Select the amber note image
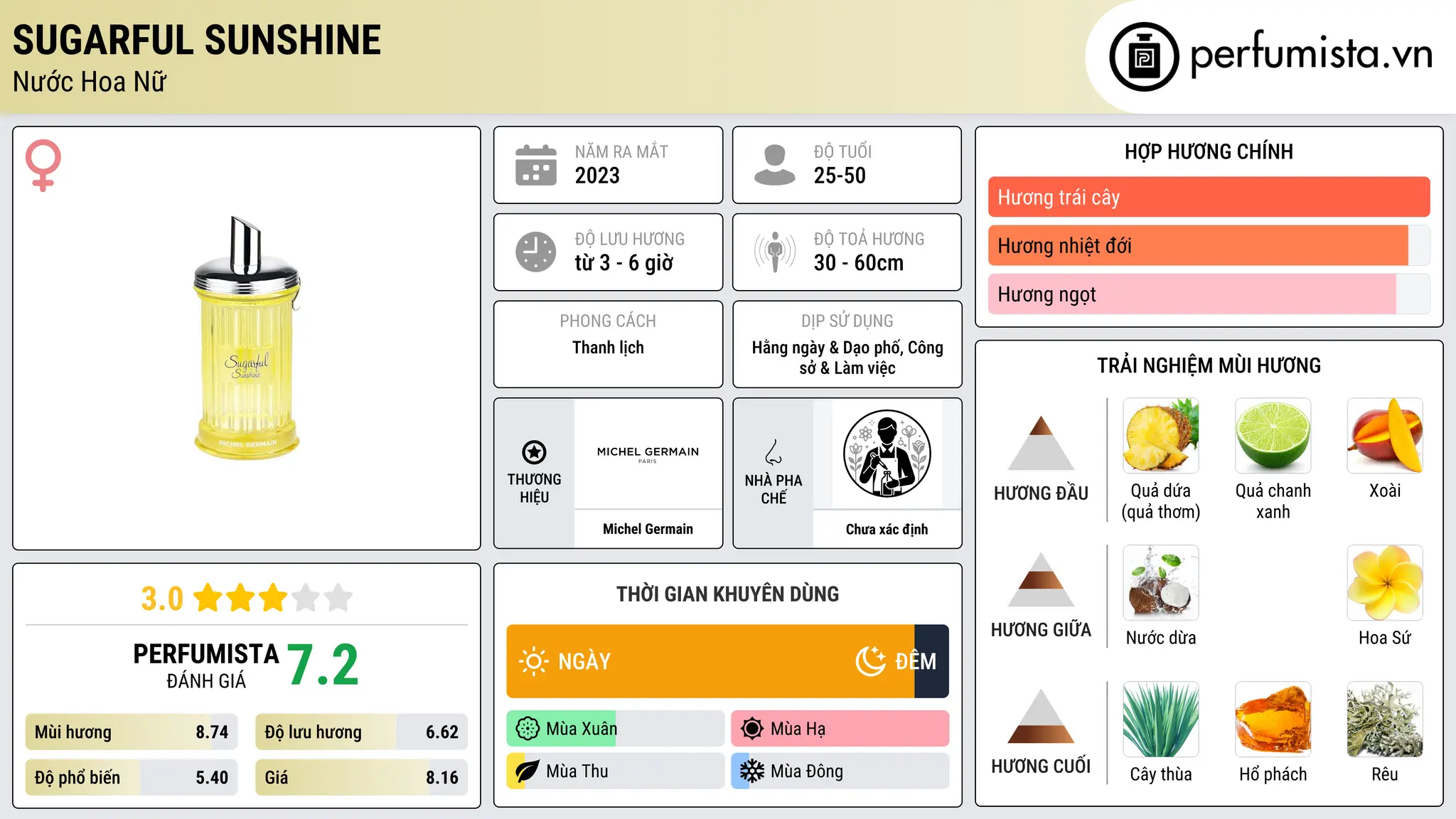The height and width of the screenshot is (819, 1456). click(1273, 719)
